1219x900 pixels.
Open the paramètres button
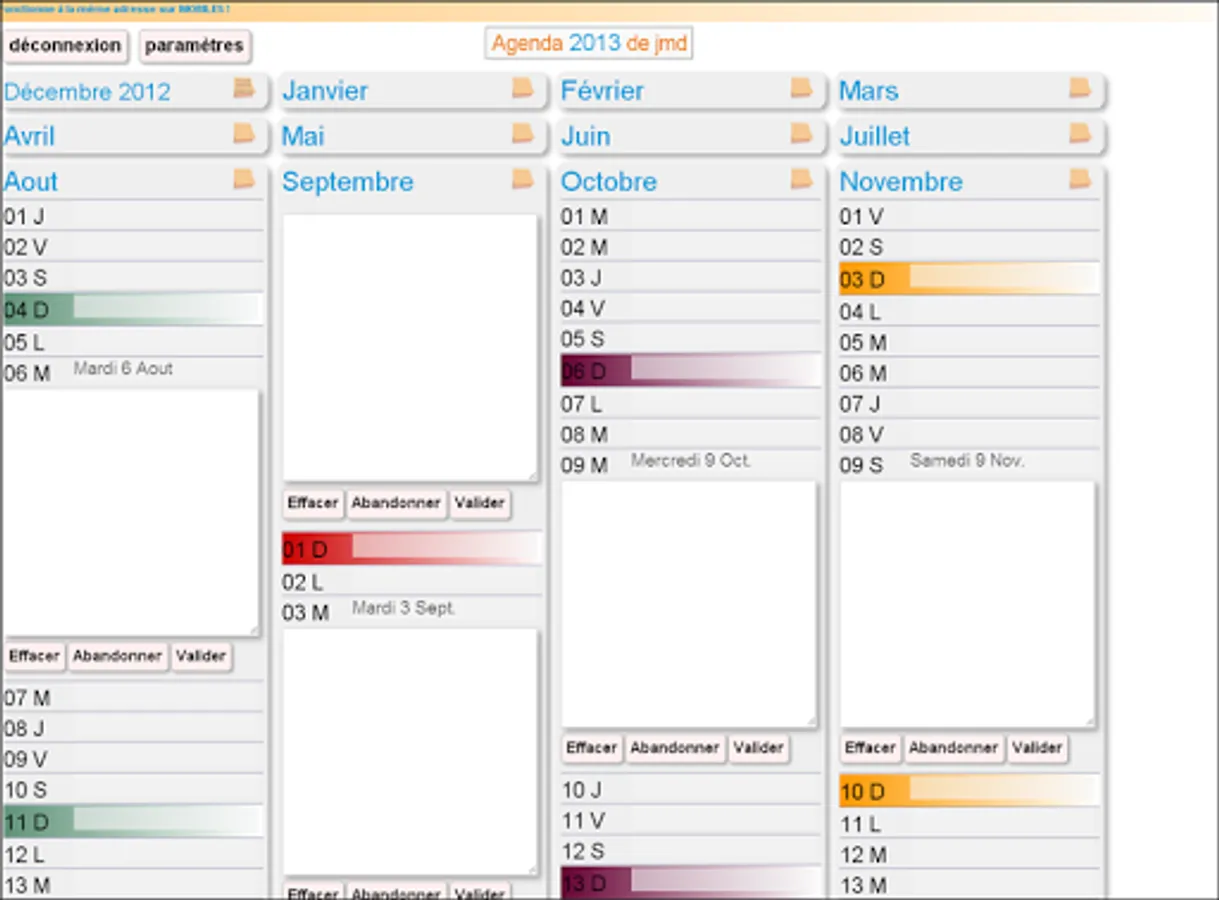click(194, 46)
